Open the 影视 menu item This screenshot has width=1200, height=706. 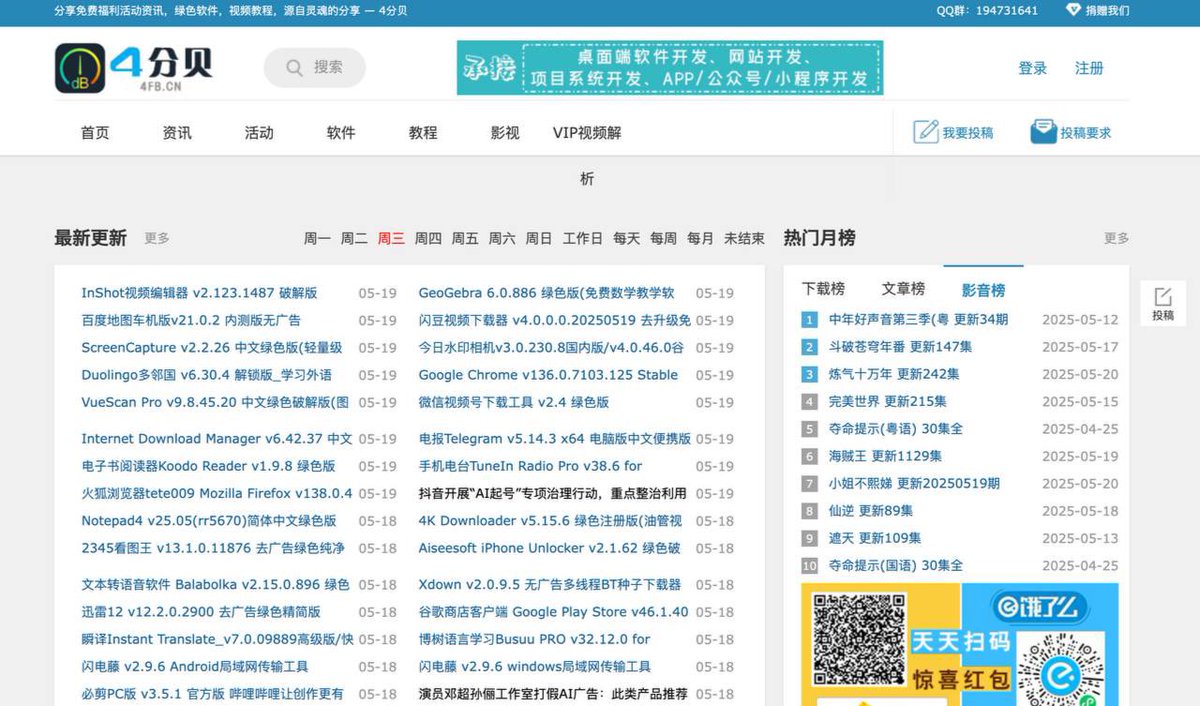[505, 133]
